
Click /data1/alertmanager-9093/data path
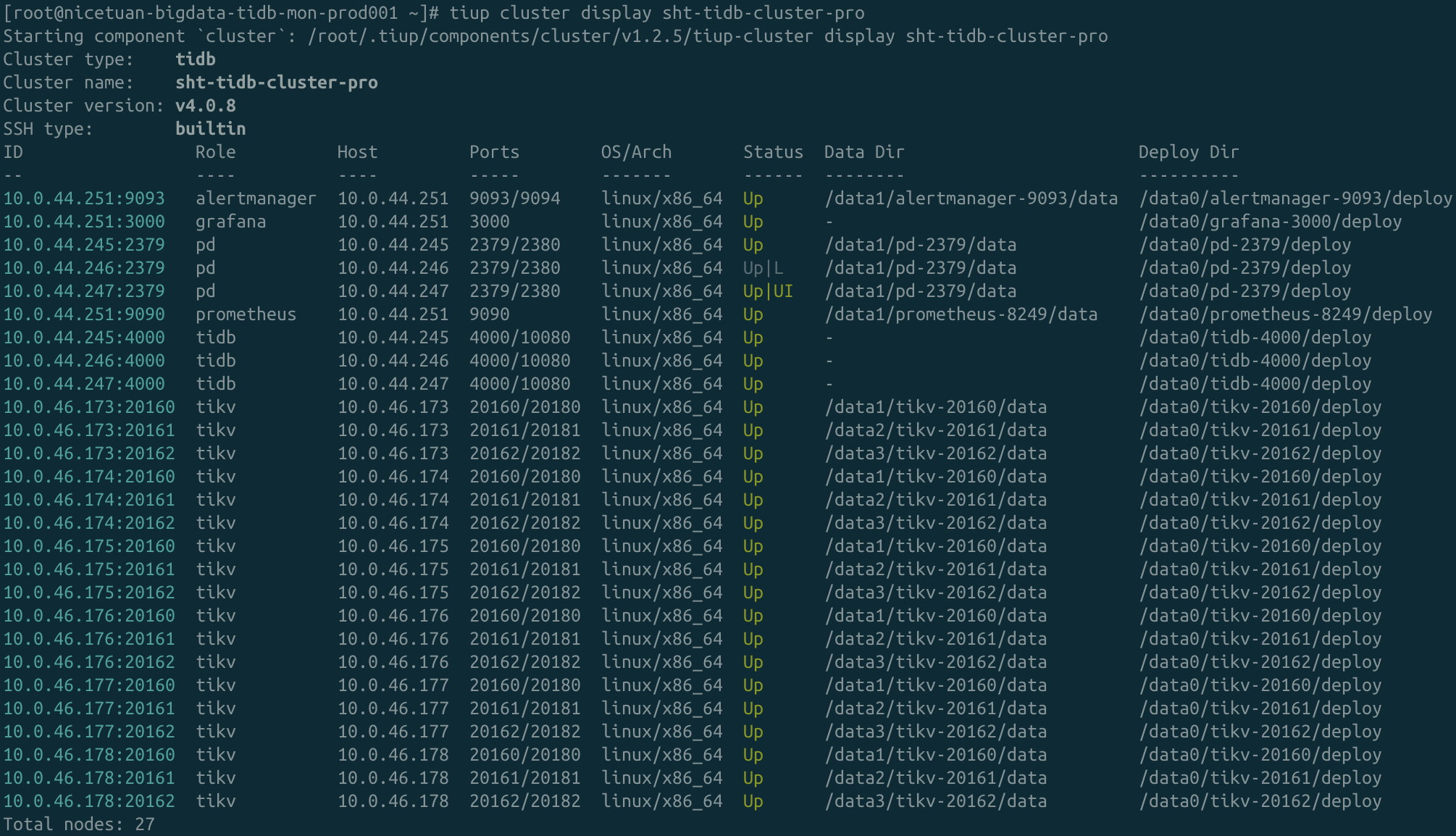pyautogui.click(x=971, y=198)
